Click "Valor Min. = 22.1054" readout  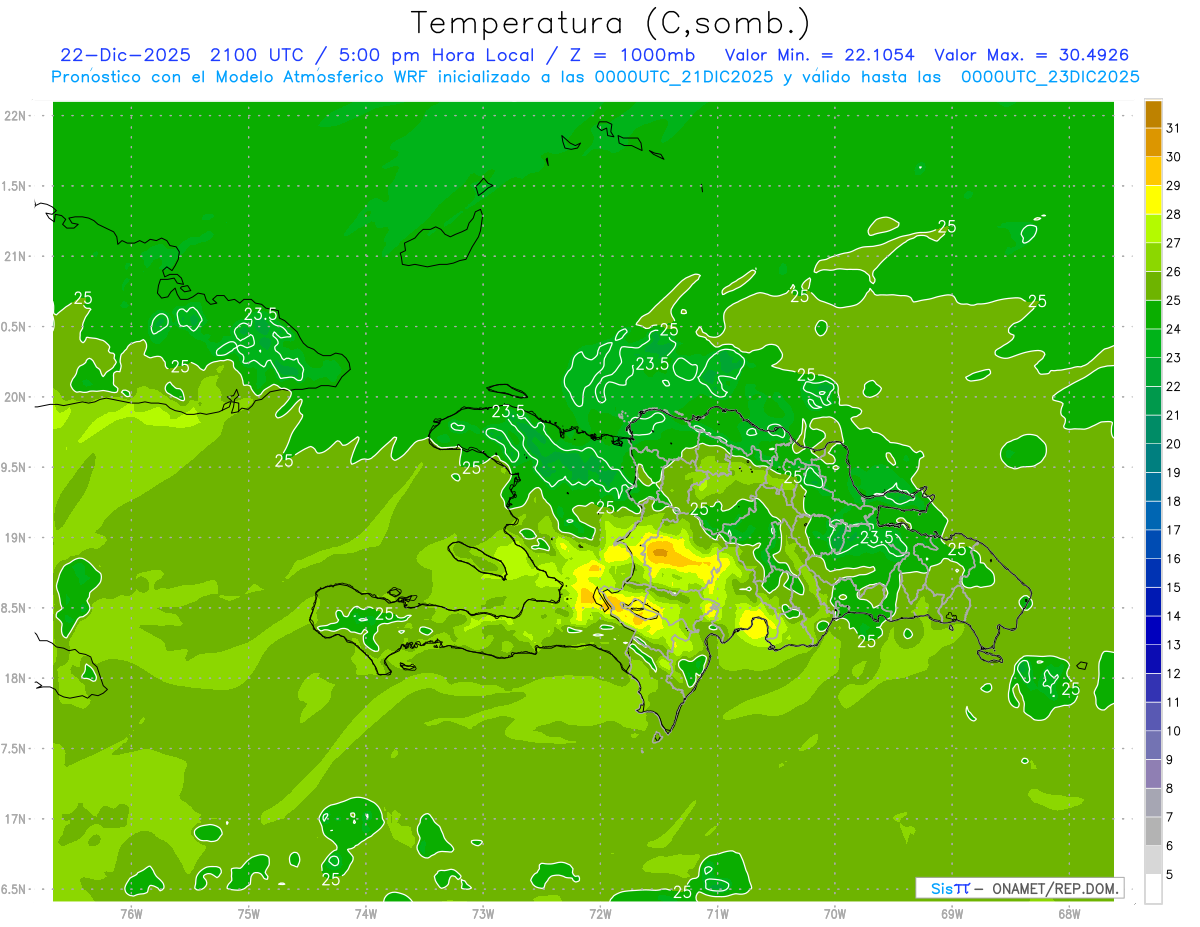click(819, 55)
